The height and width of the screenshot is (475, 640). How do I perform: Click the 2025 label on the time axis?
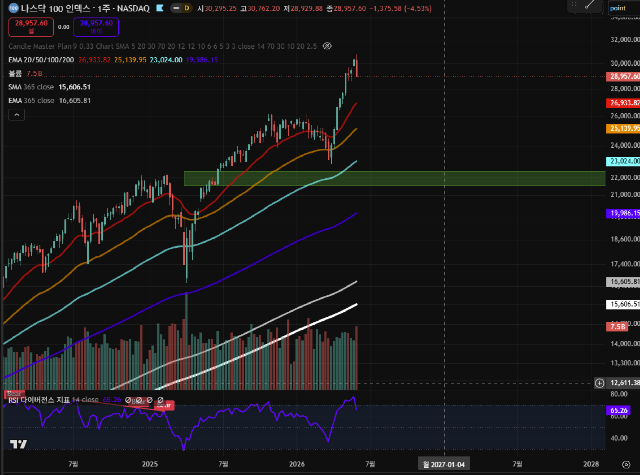(150, 464)
